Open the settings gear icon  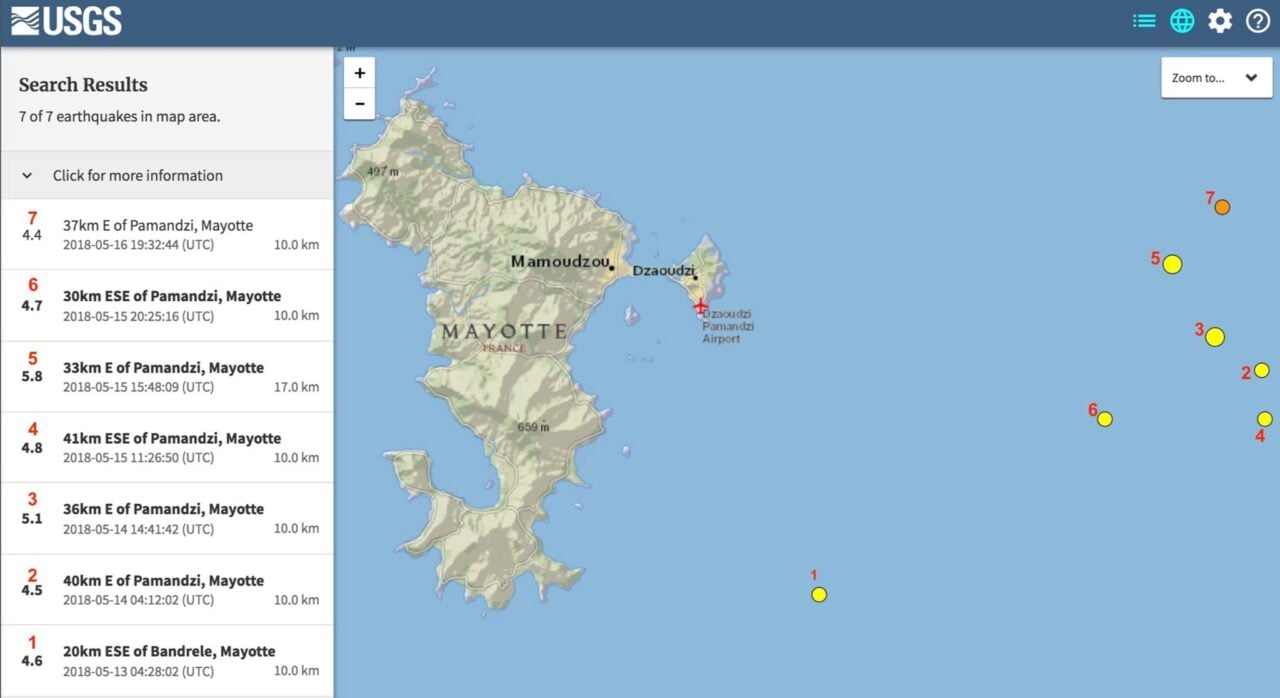pos(1220,21)
